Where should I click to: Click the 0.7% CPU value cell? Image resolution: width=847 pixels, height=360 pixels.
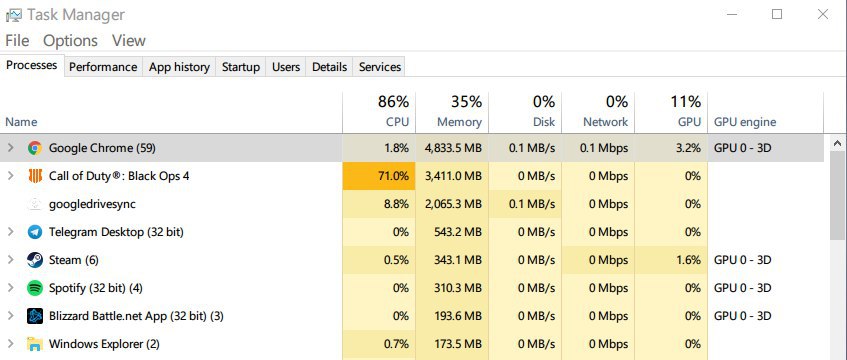[x=379, y=344]
